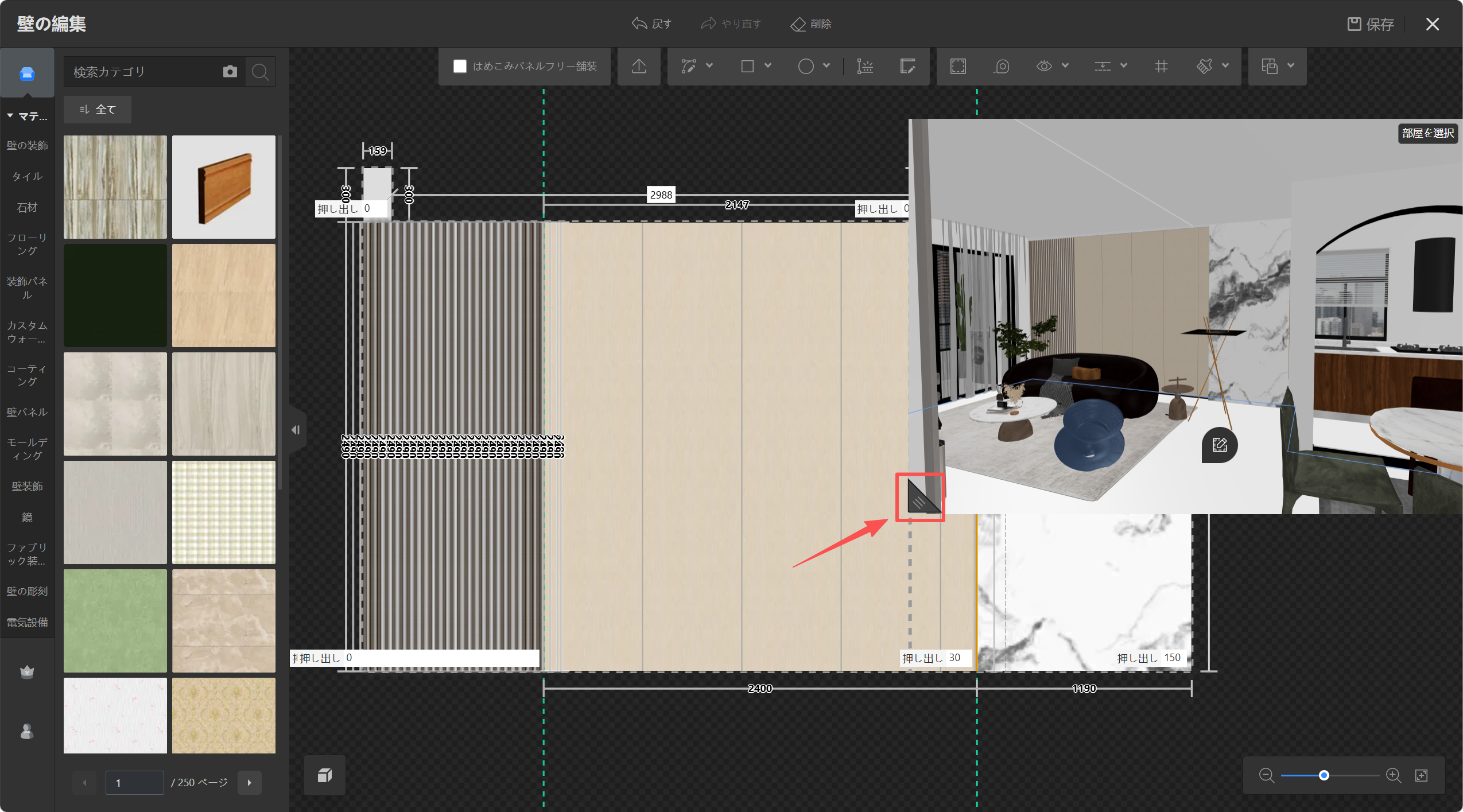Click the alignment distribute icon

1103,67
